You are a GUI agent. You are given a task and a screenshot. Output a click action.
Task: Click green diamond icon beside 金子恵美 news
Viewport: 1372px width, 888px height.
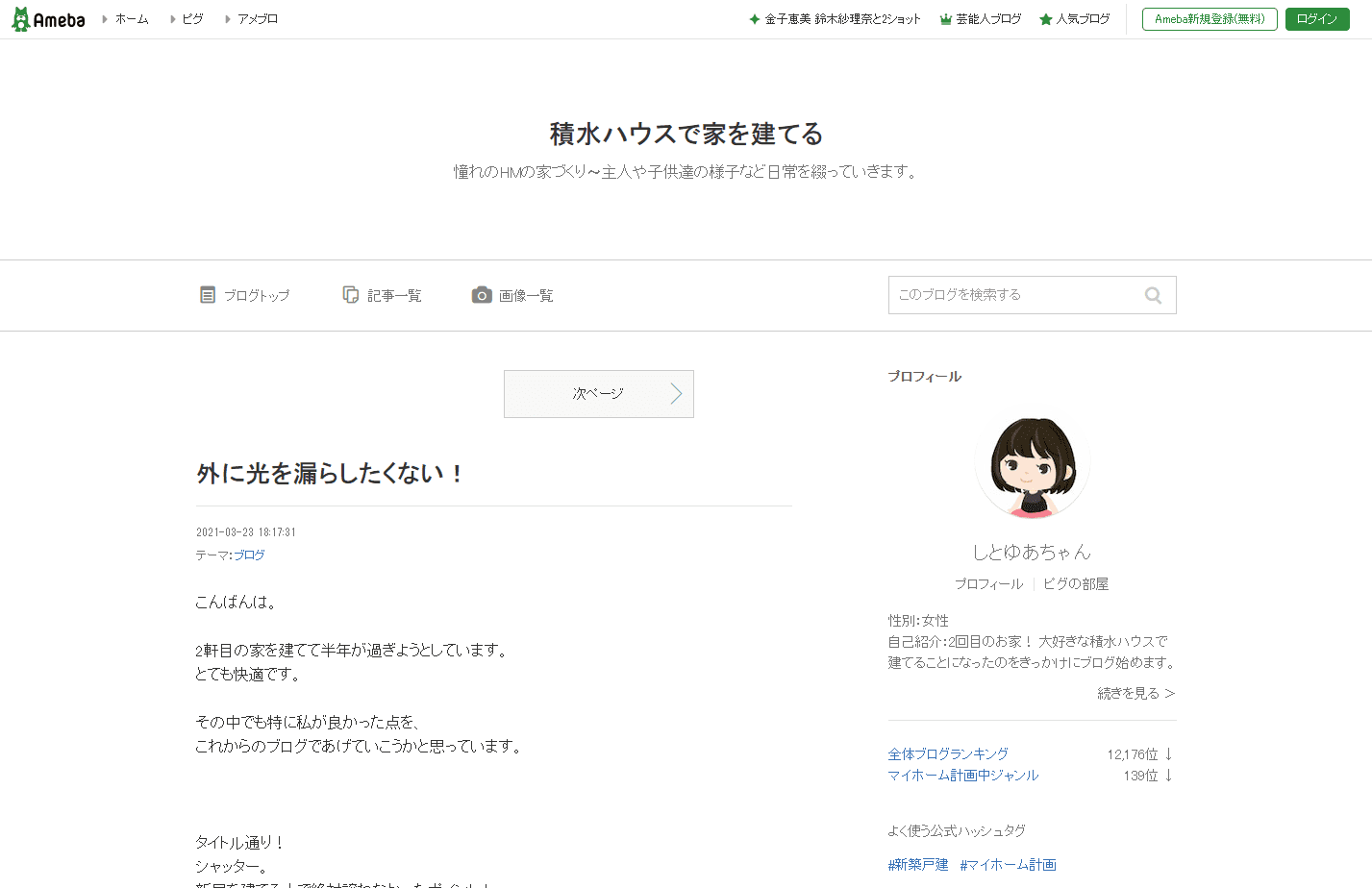pyautogui.click(x=755, y=19)
